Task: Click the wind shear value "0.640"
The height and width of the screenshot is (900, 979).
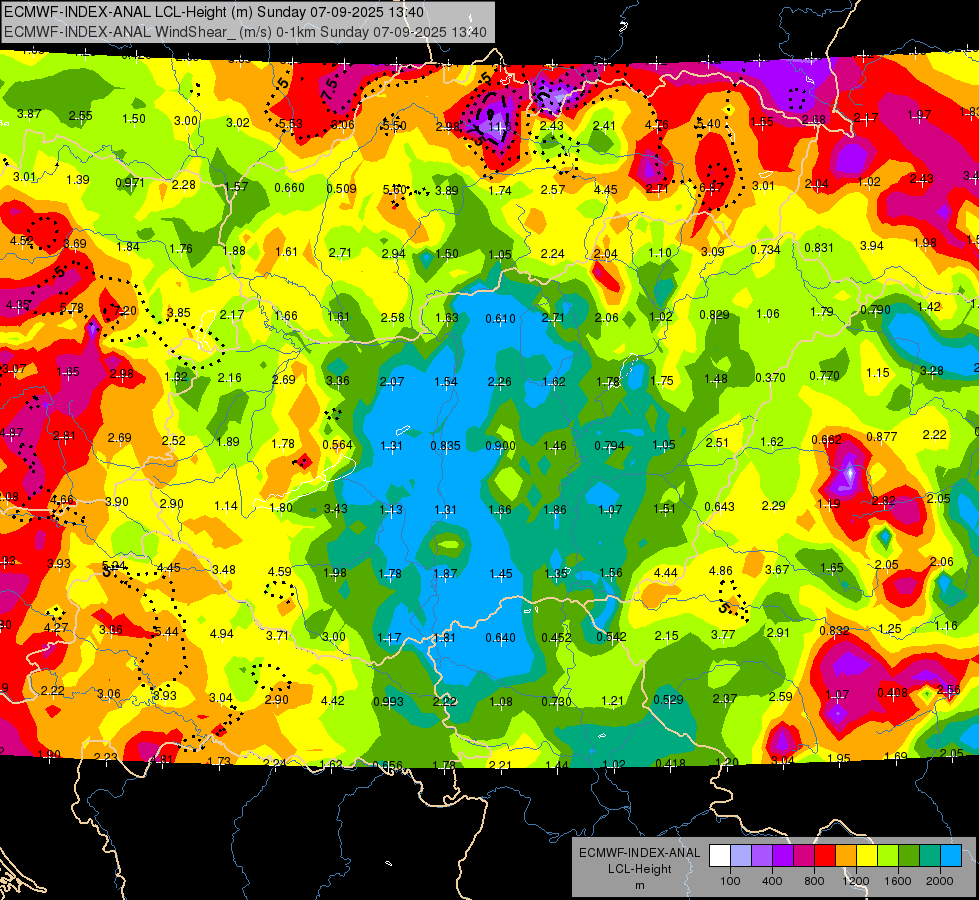Action: click(501, 638)
